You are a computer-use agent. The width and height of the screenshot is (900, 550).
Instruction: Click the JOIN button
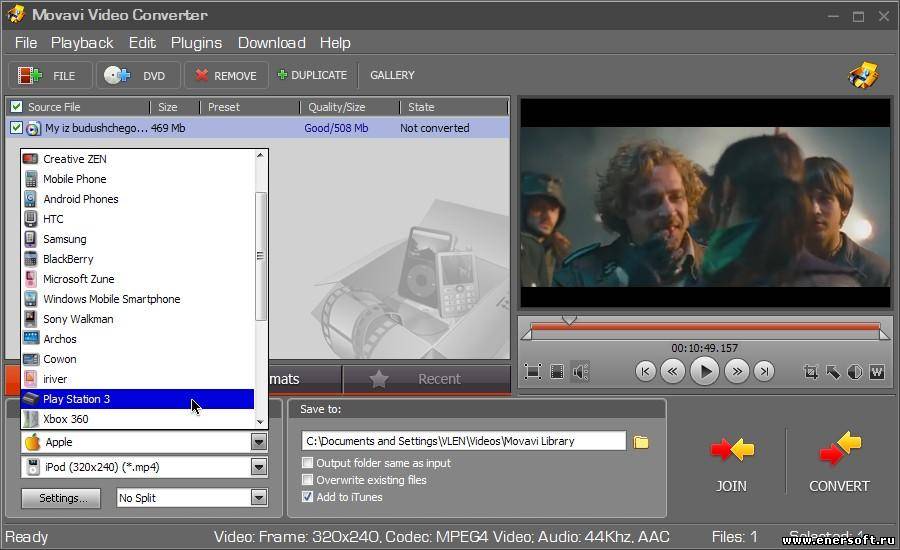[x=731, y=462]
